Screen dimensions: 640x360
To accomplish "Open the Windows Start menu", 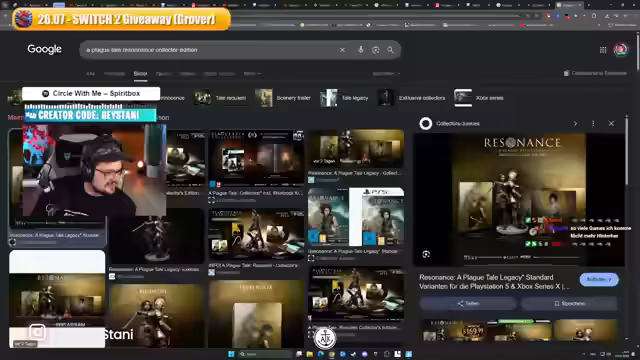I will click(231, 354).
